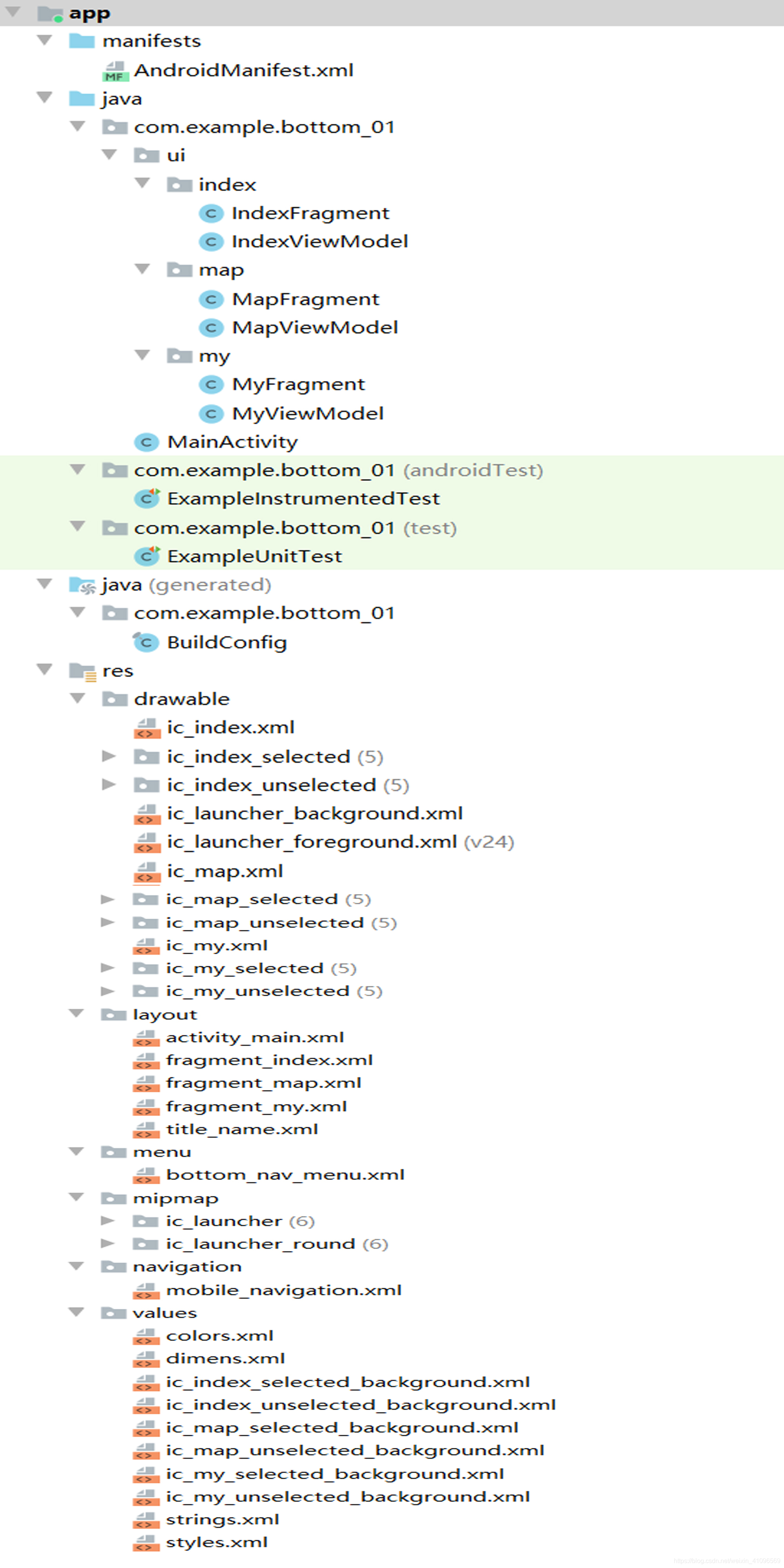
Task: Click the styles.xml file icon
Action: coord(146,1543)
